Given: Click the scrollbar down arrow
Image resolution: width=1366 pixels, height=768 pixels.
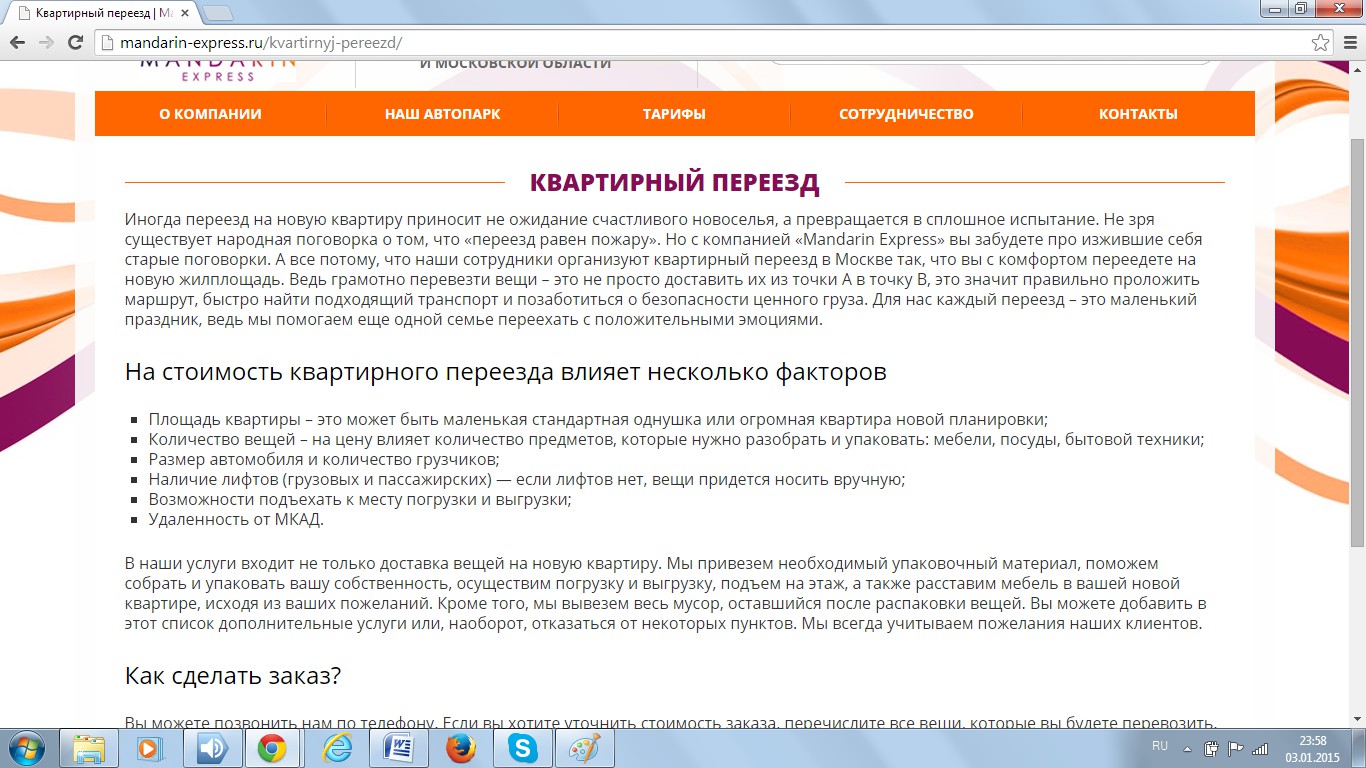Looking at the screenshot, I should (x=1357, y=719).
